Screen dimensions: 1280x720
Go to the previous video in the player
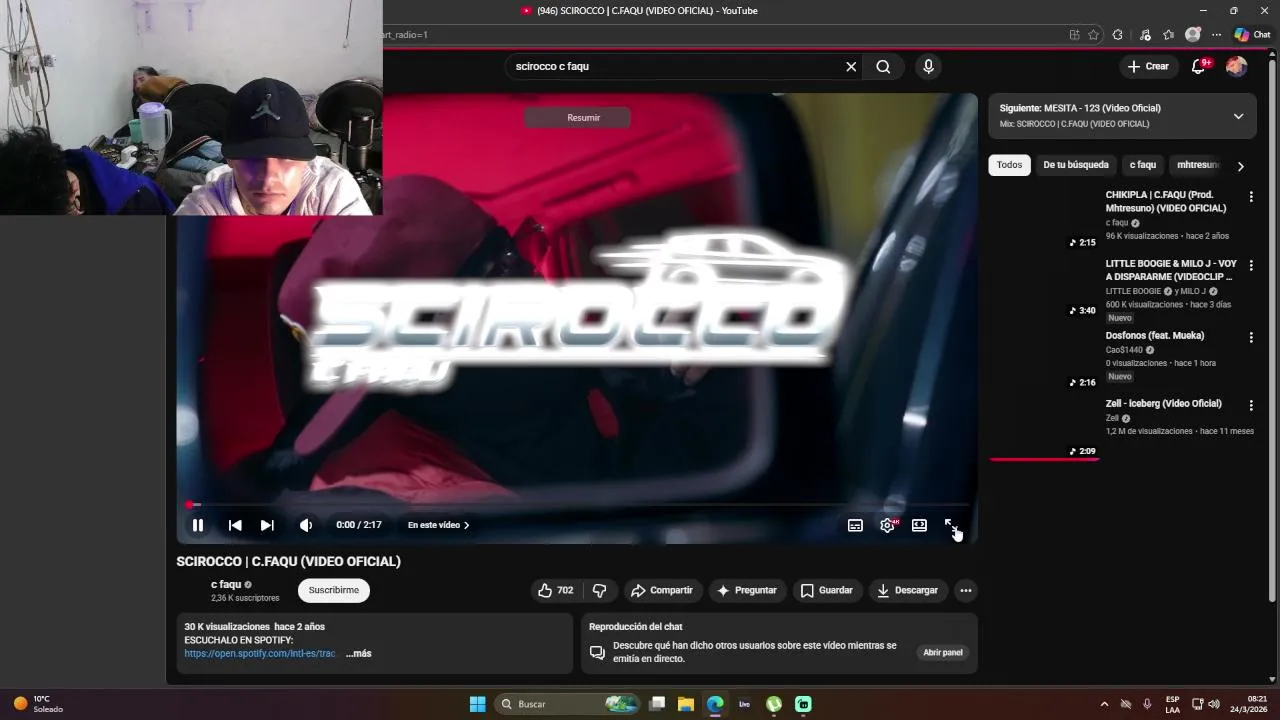pyautogui.click(x=235, y=525)
